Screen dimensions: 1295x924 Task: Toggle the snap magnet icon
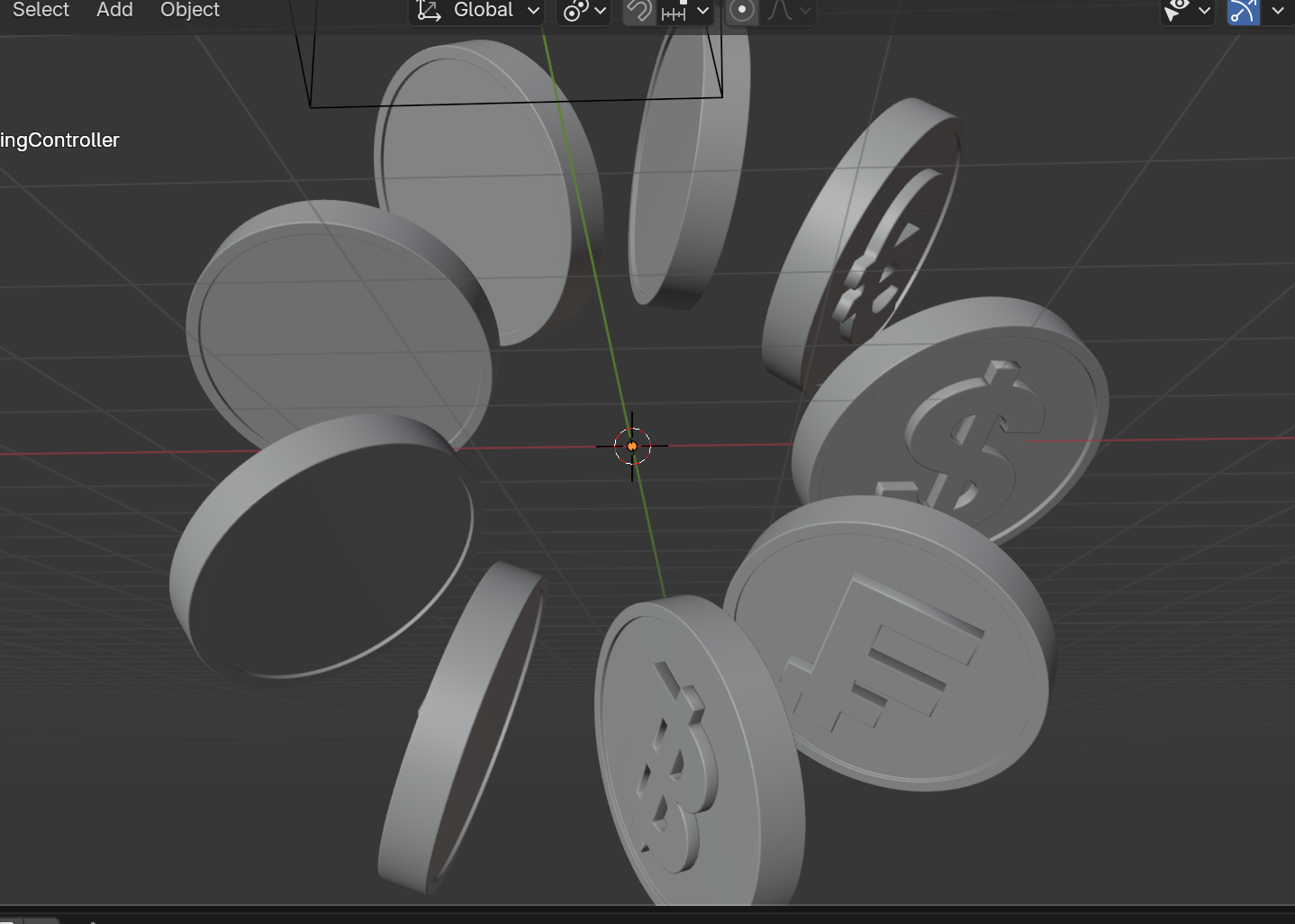pos(639,11)
